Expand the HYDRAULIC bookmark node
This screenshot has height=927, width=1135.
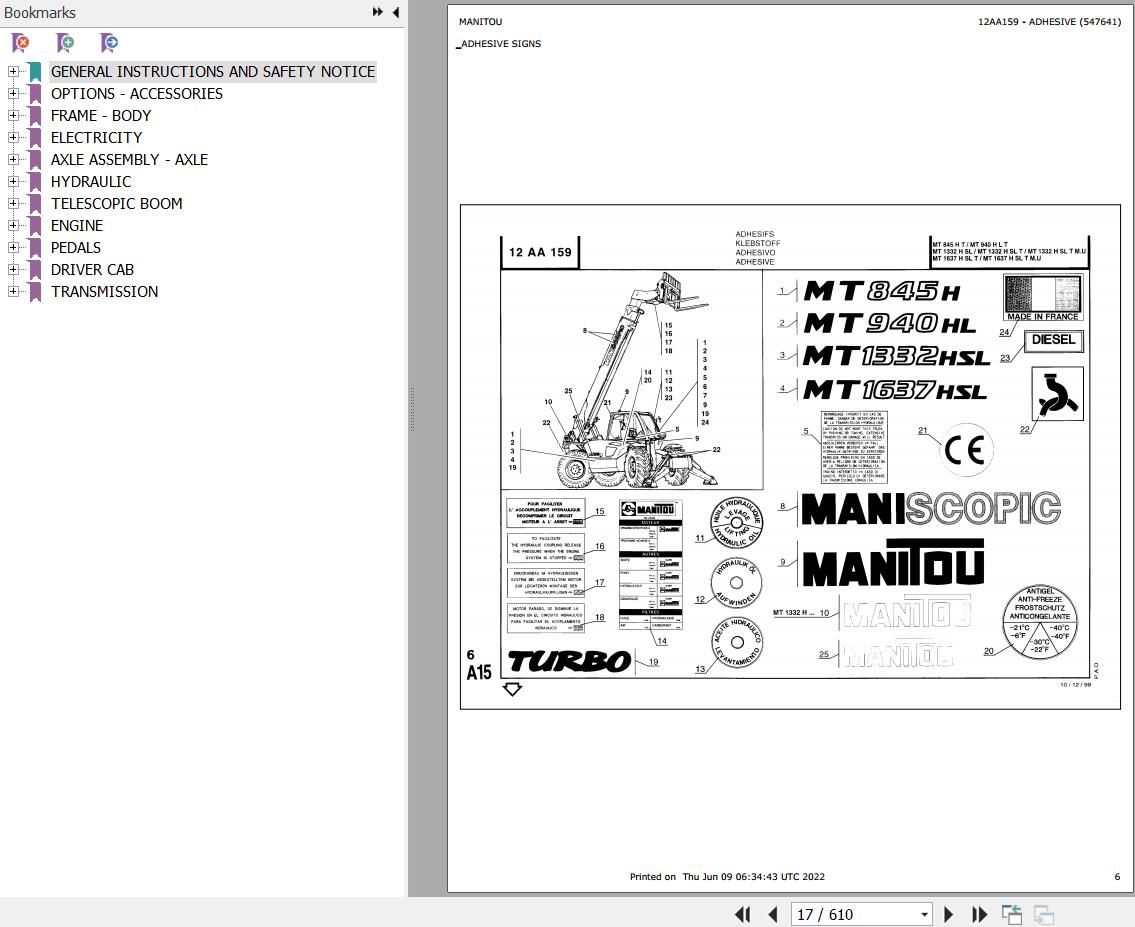13,182
